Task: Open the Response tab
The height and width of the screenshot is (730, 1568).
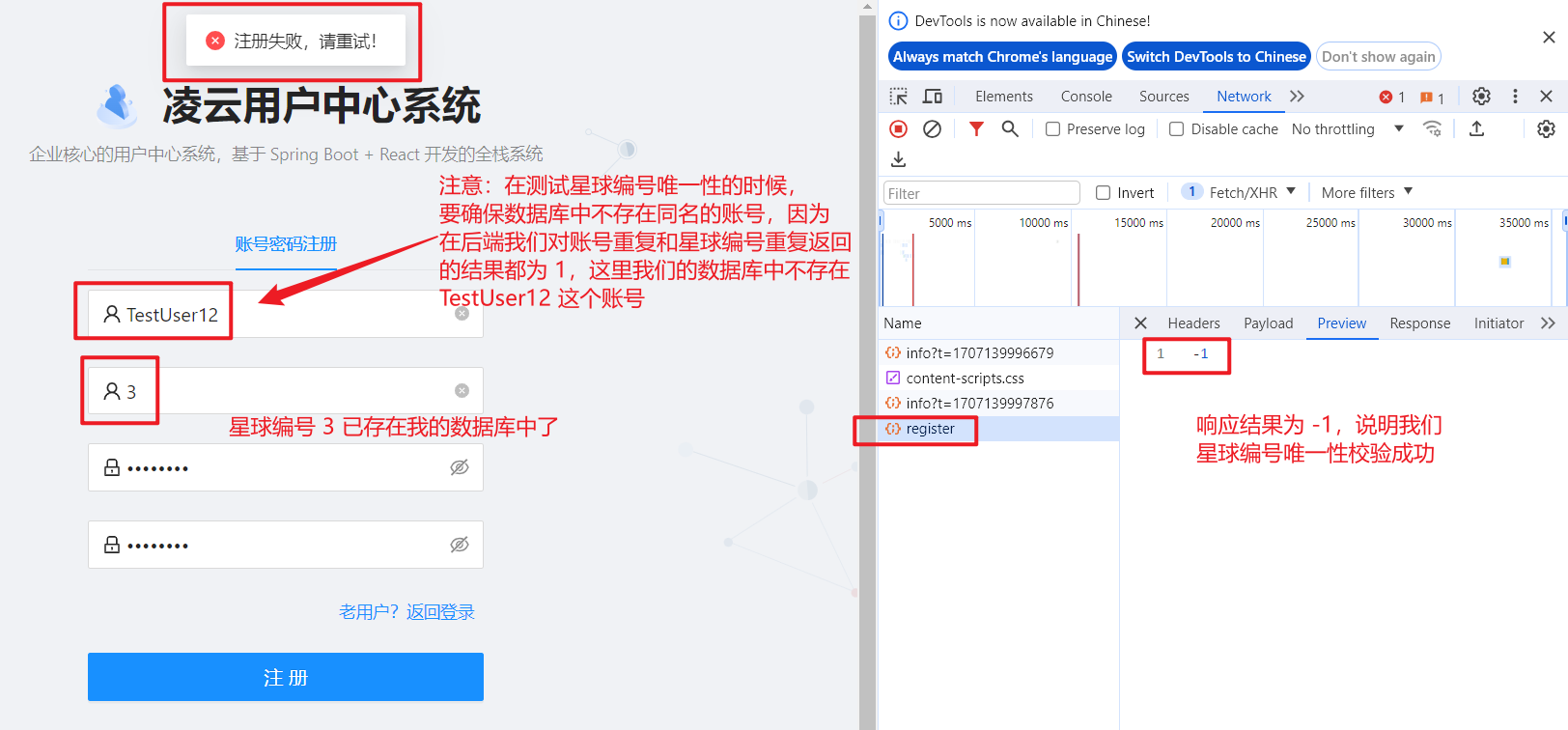Action: (1419, 323)
